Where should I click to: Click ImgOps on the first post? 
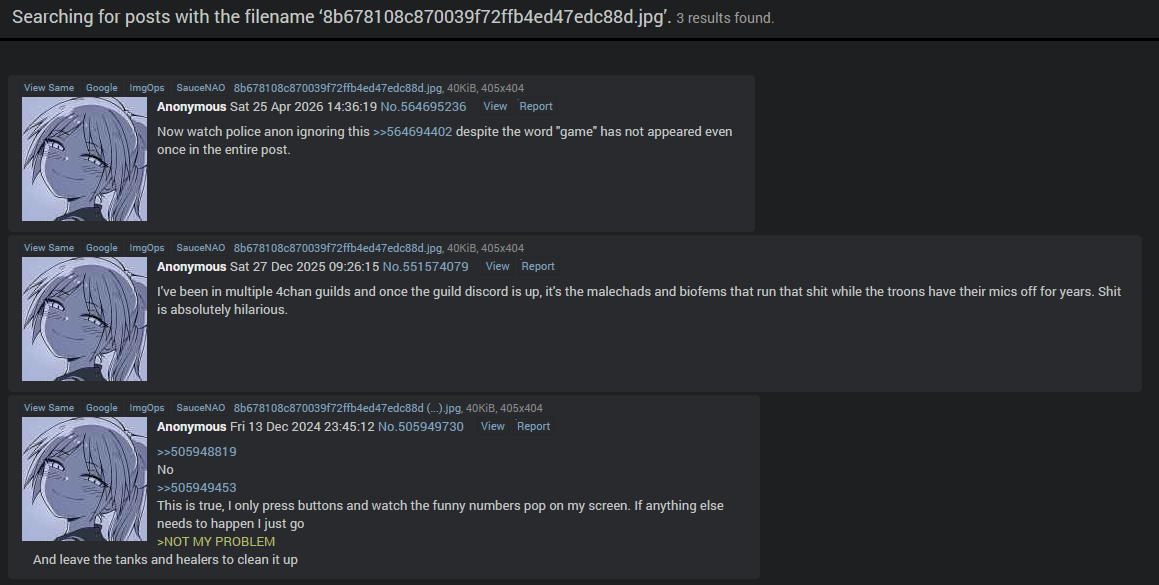146,88
